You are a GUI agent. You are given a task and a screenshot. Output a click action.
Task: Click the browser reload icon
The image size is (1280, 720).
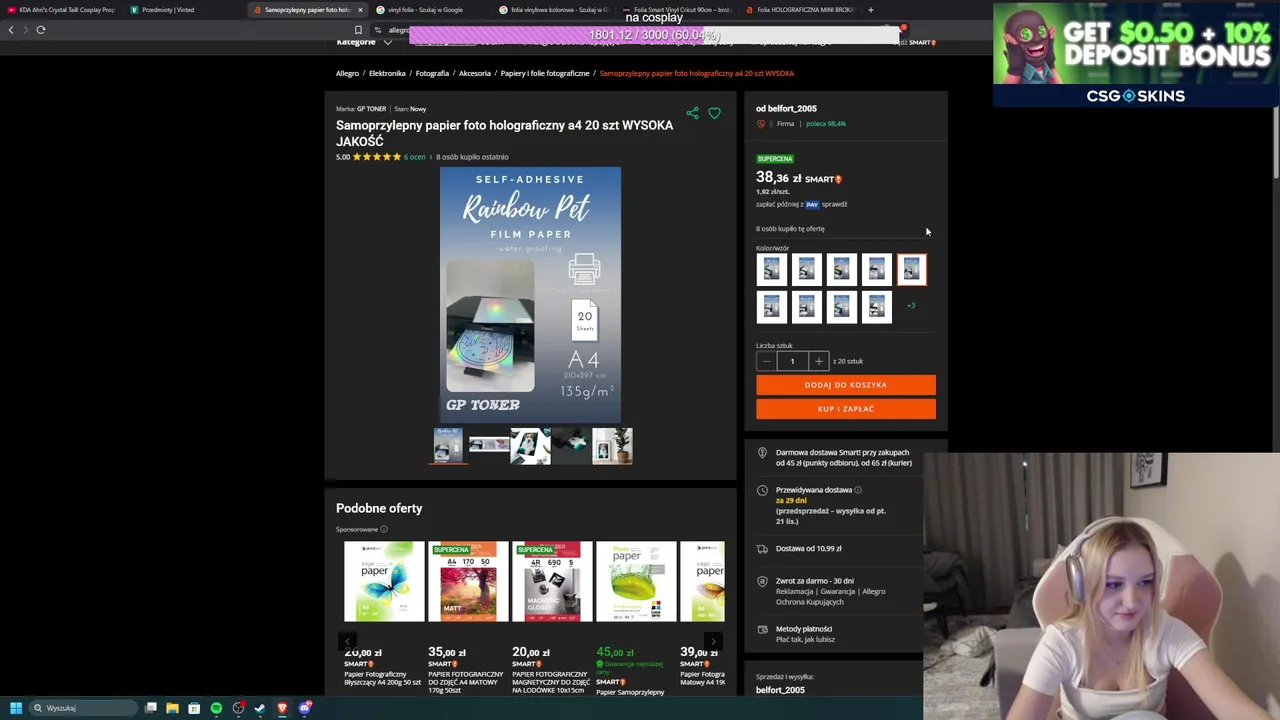(41, 30)
